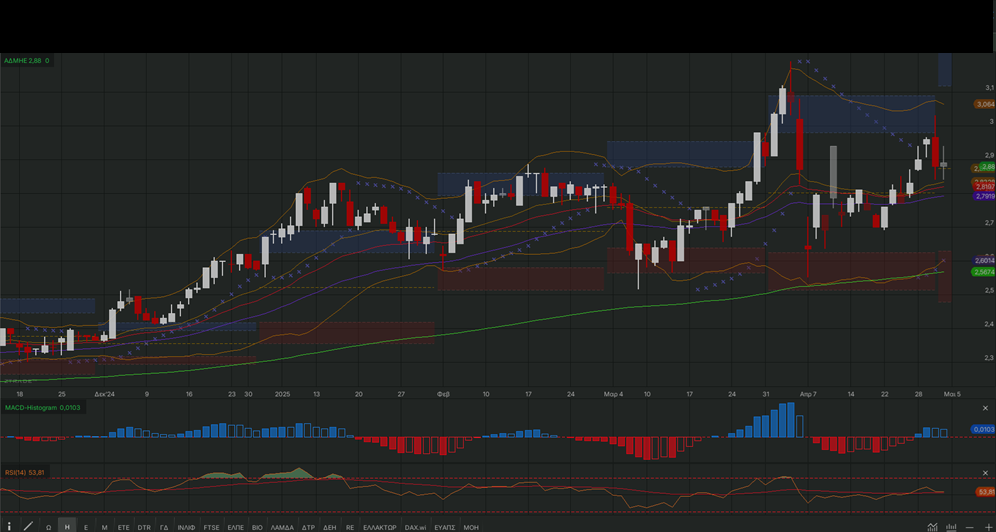Open the indicators chart icon
This screenshot has width=996, height=532.
932,527
